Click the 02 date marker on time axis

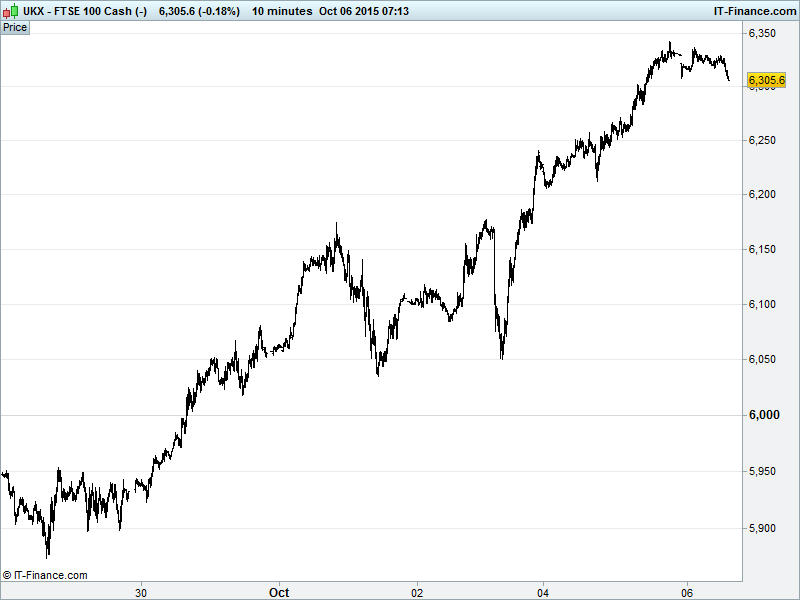click(418, 591)
